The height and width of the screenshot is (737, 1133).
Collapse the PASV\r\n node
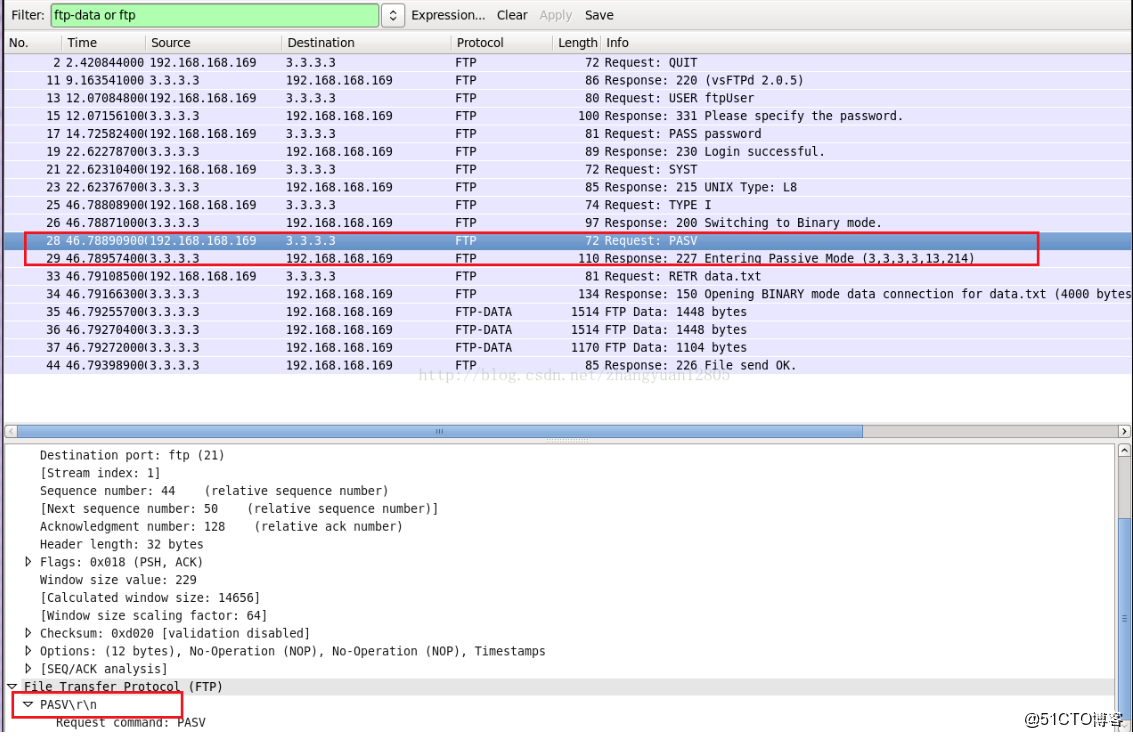(x=28, y=704)
